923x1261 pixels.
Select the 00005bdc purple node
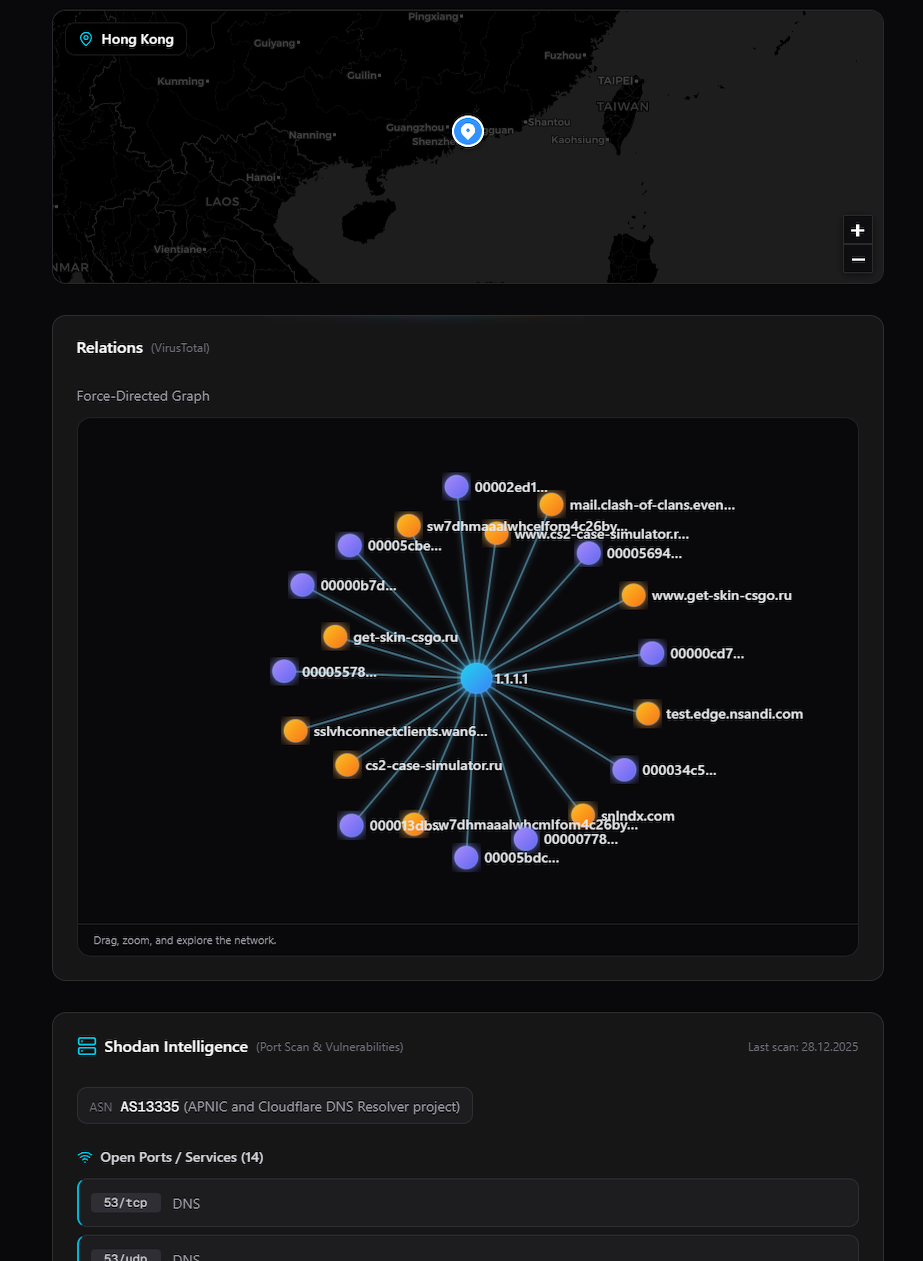pyautogui.click(x=466, y=857)
